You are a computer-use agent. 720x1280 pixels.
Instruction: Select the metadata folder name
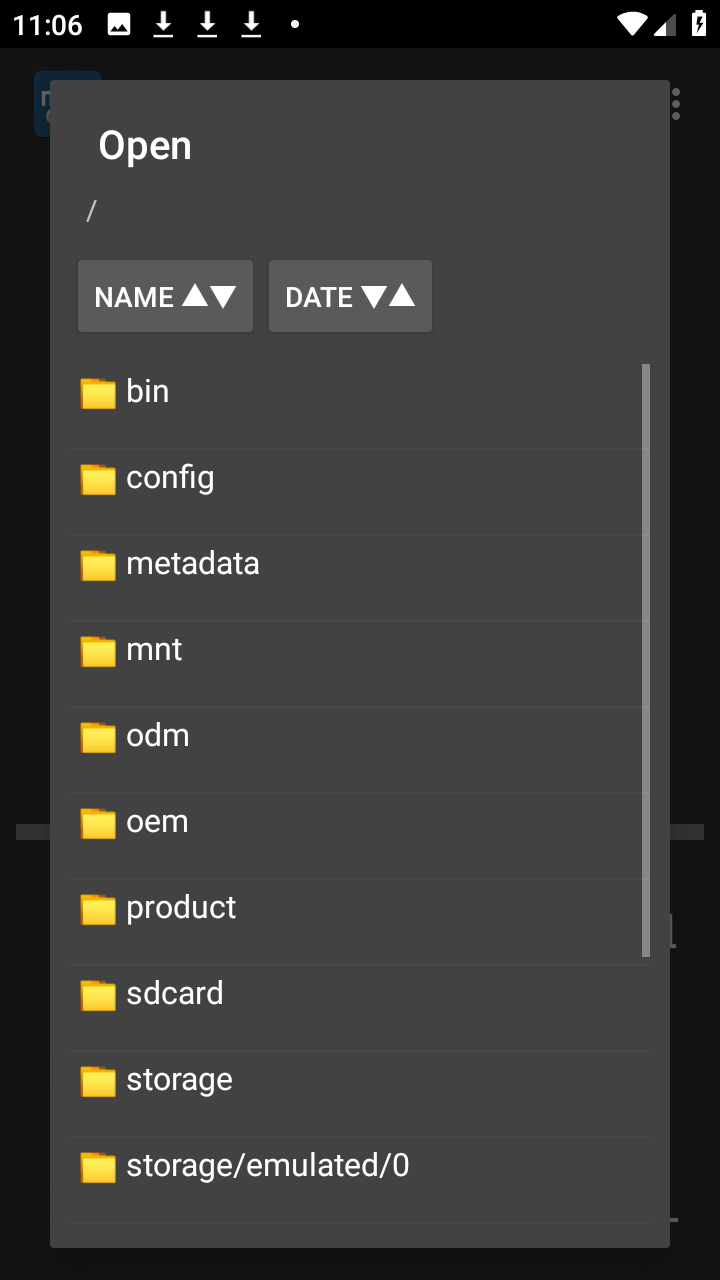(x=193, y=564)
